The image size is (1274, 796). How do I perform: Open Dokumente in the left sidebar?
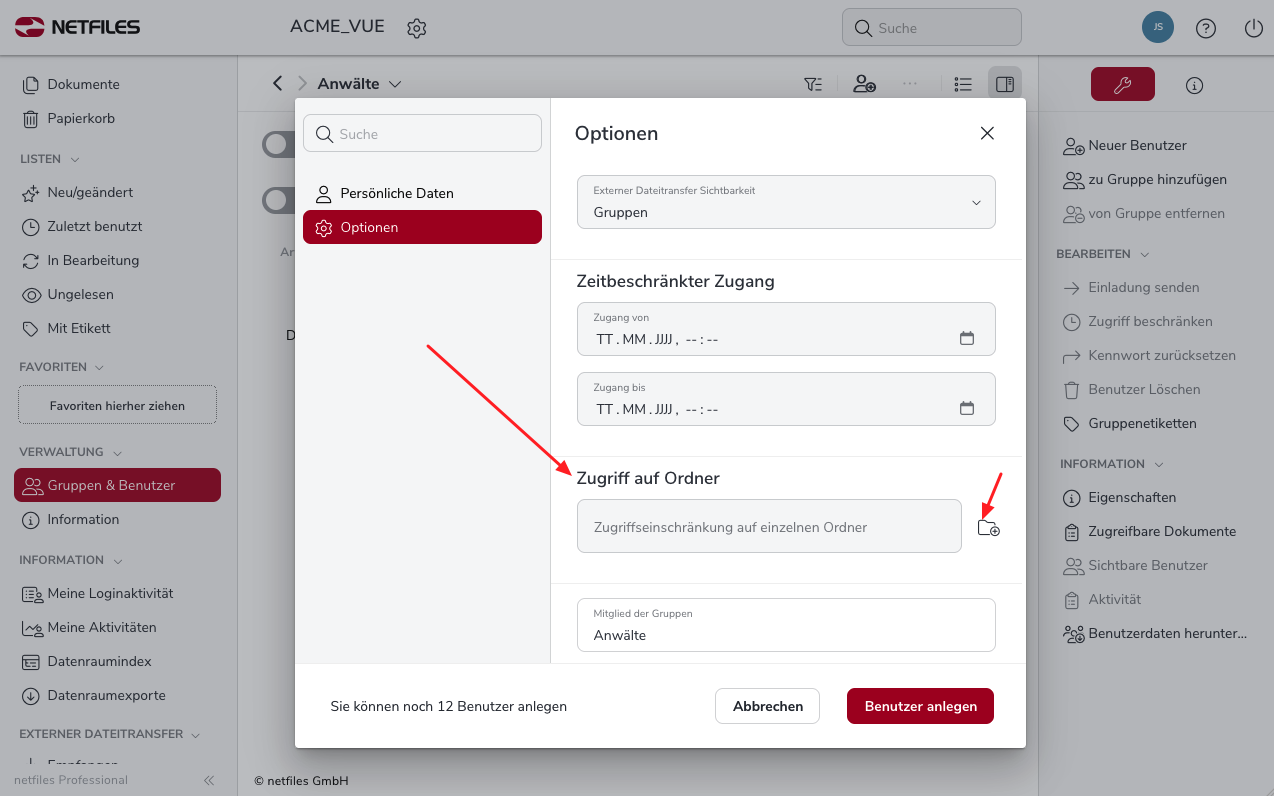coord(83,85)
